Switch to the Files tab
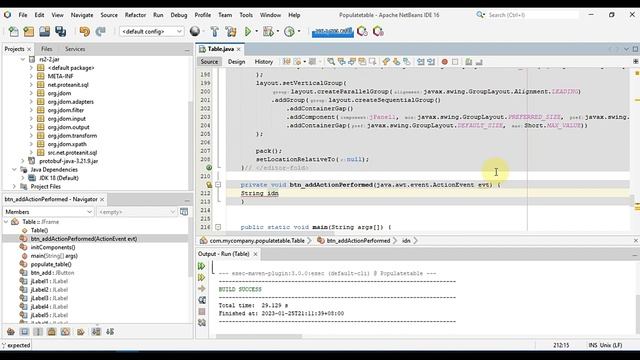The height and width of the screenshot is (360, 640). tap(47, 49)
